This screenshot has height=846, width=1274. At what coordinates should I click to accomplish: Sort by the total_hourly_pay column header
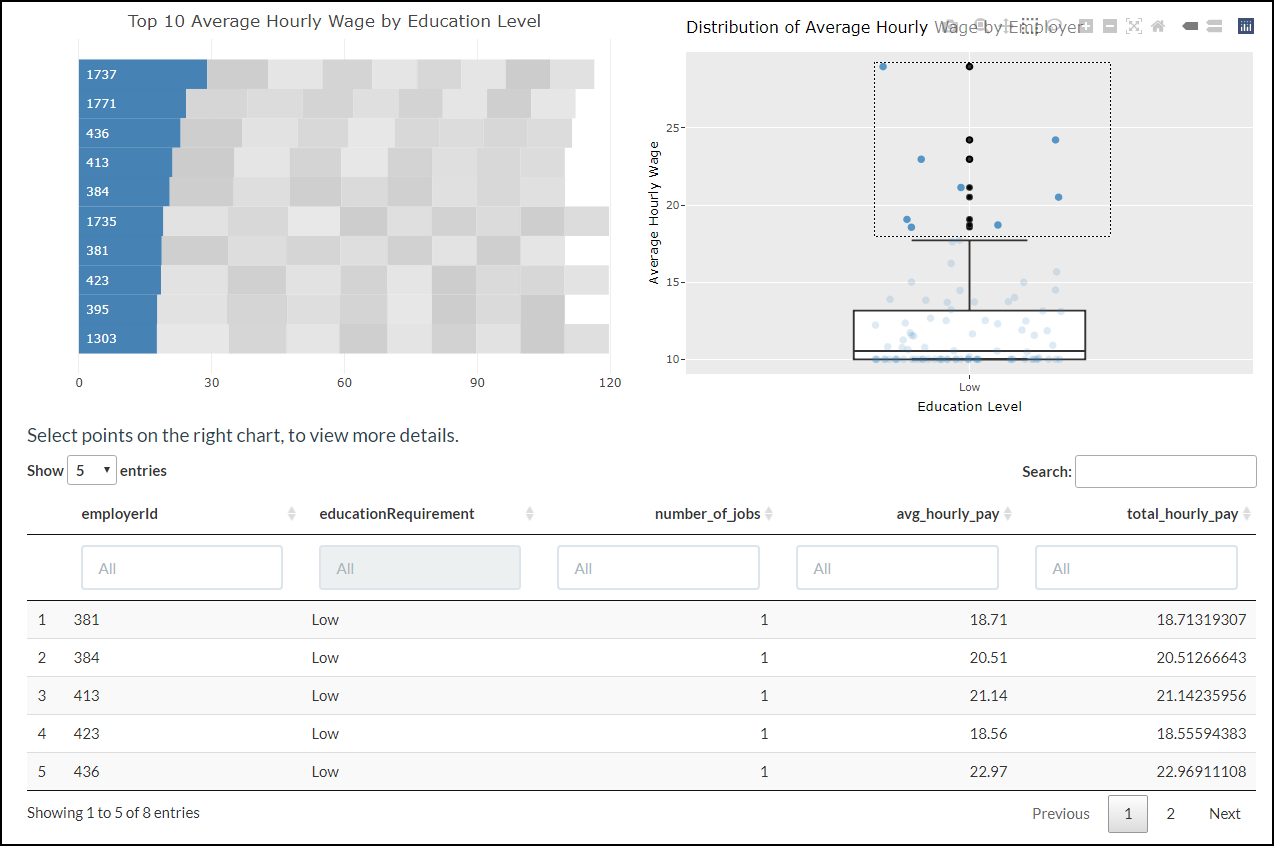(x=1182, y=514)
